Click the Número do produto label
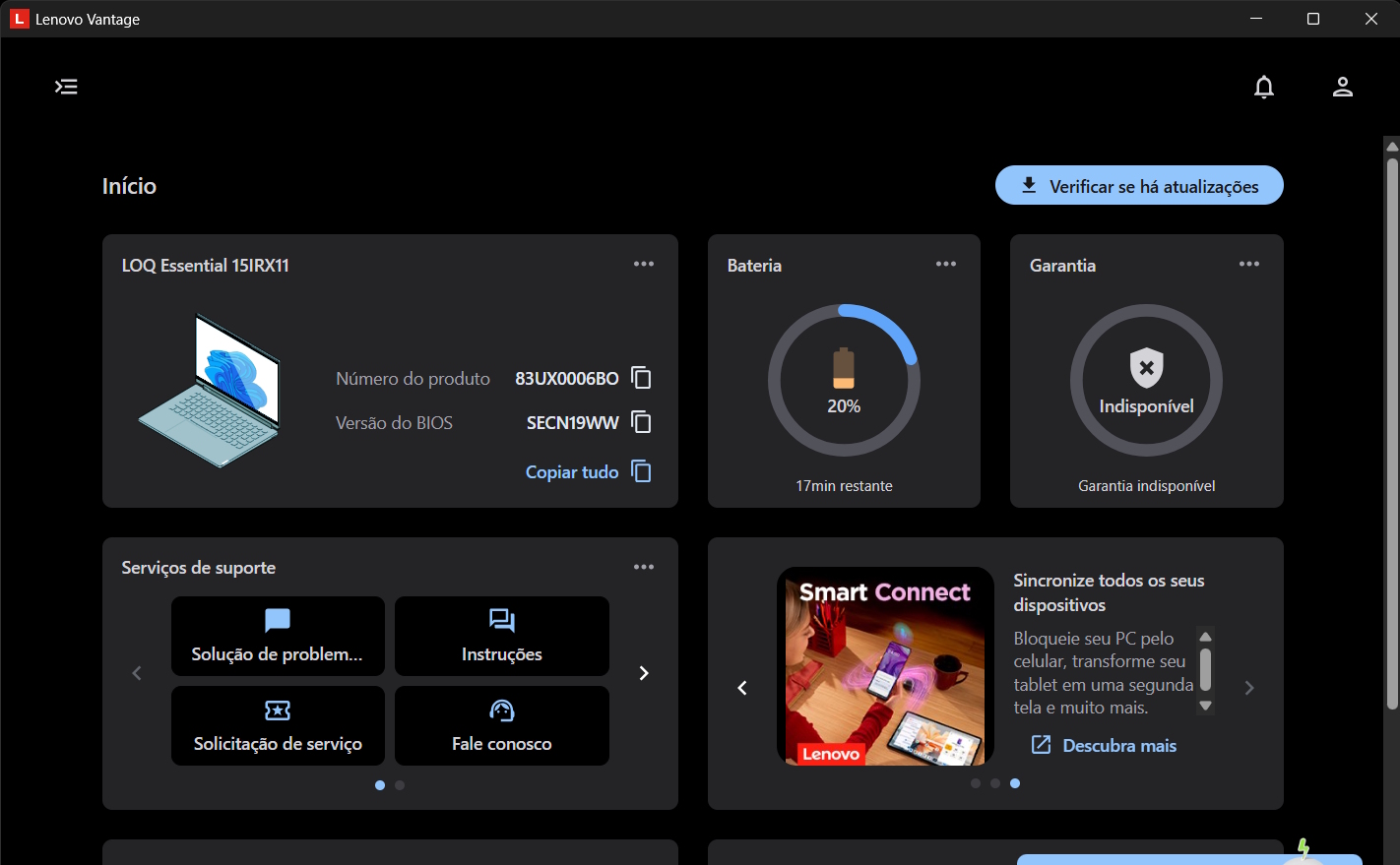Viewport: 1400px width, 865px height. click(x=413, y=379)
